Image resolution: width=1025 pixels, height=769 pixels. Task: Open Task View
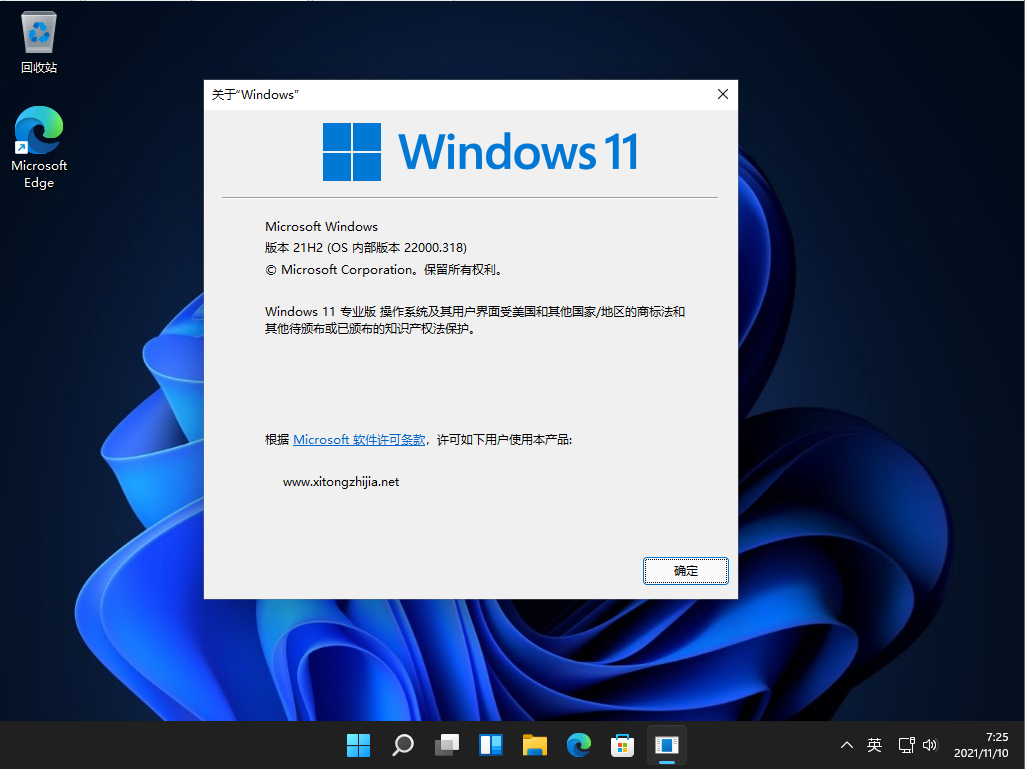coord(446,745)
